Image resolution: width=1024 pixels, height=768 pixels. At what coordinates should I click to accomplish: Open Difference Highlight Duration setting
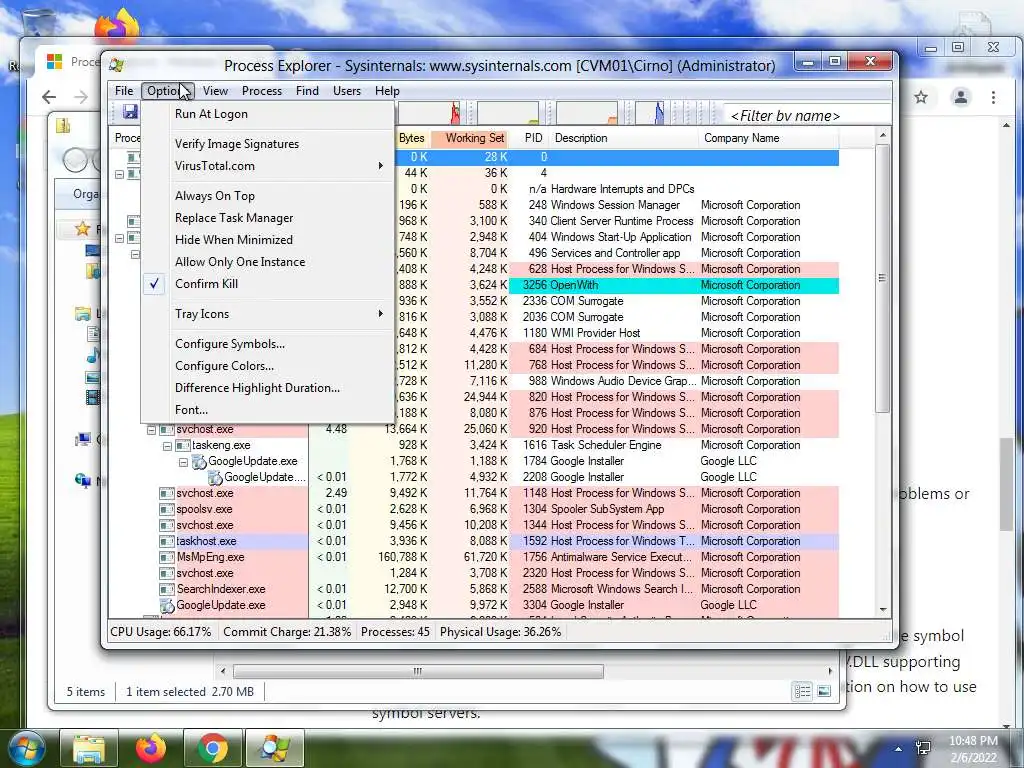pyautogui.click(x=268, y=388)
